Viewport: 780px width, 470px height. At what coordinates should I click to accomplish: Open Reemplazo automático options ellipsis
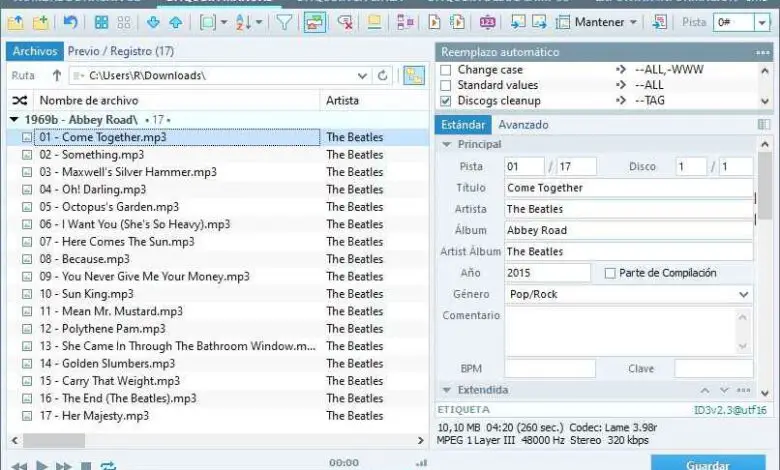coord(763,52)
